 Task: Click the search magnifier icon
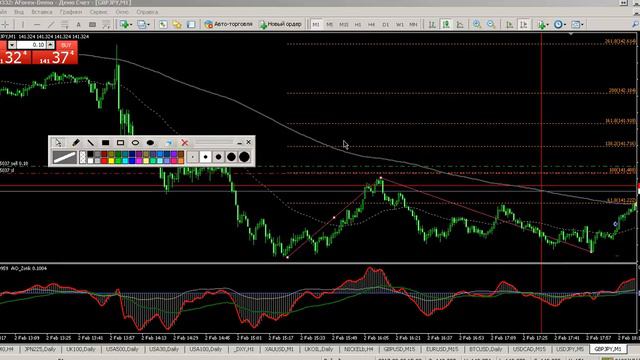coord(635,24)
